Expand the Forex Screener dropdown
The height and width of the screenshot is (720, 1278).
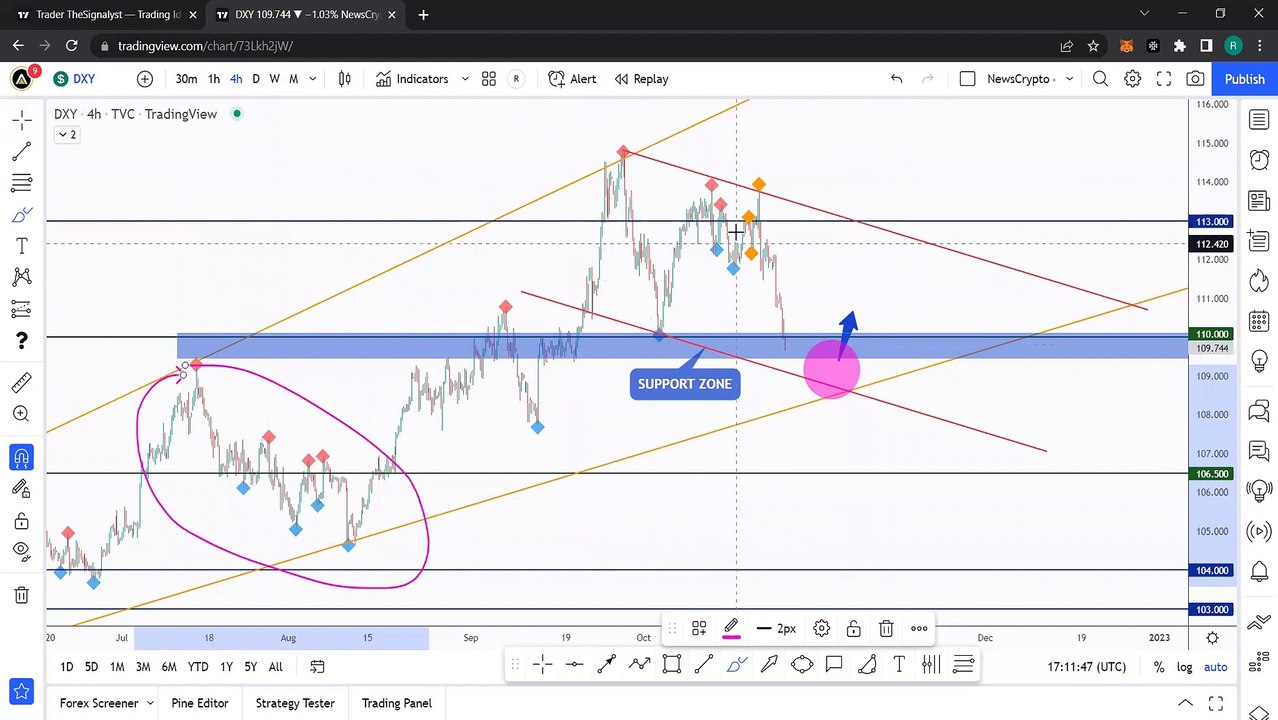coord(150,703)
